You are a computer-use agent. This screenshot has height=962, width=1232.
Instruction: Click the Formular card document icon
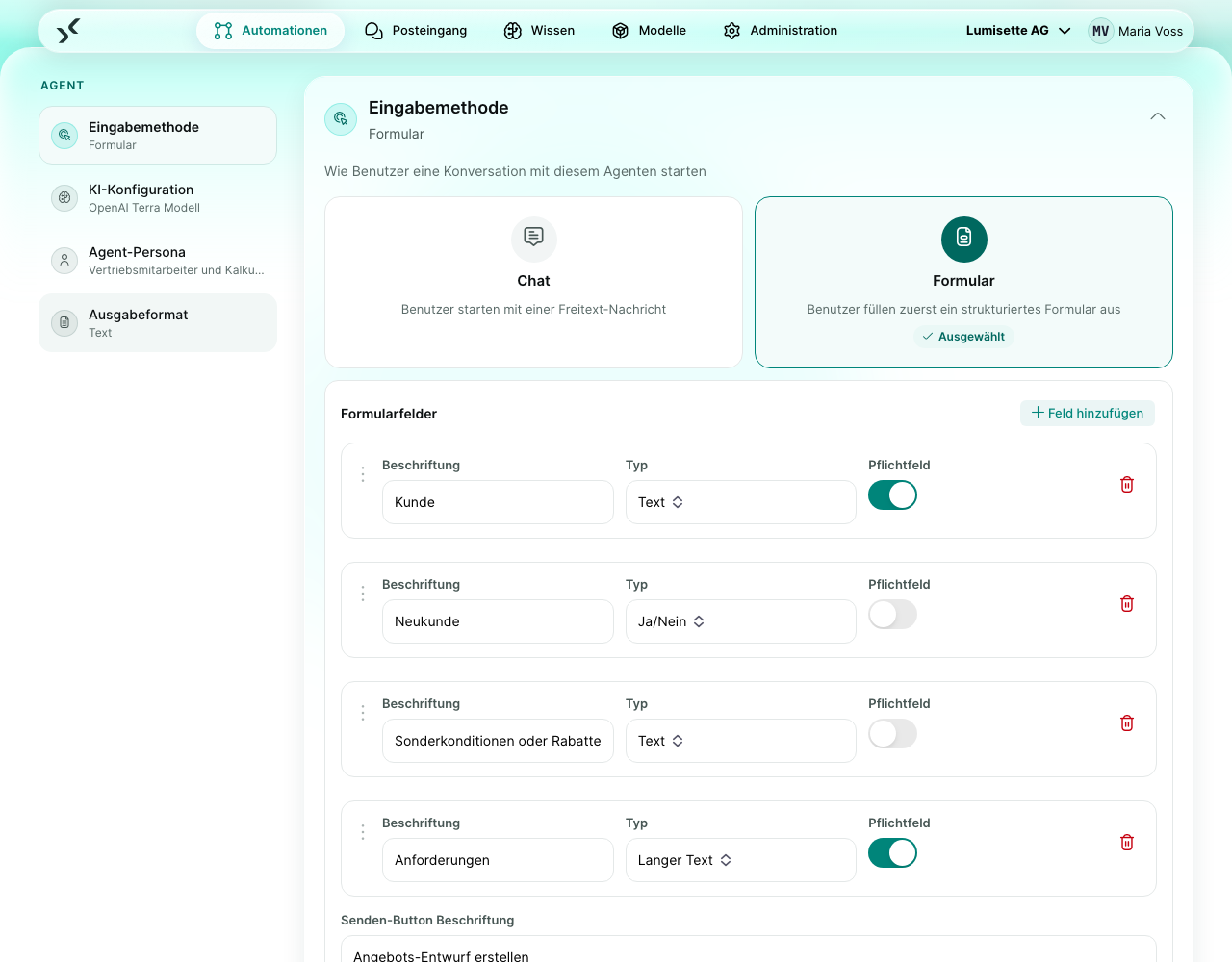pos(964,239)
